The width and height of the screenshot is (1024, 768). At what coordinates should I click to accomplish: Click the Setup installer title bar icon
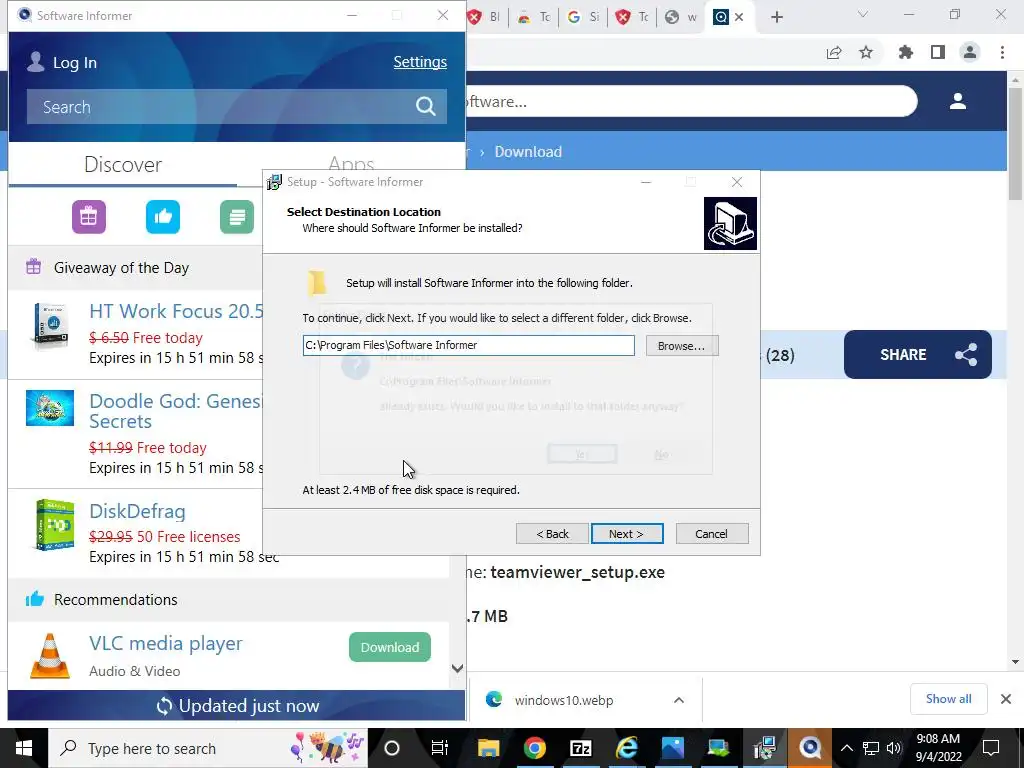[x=275, y=182]
